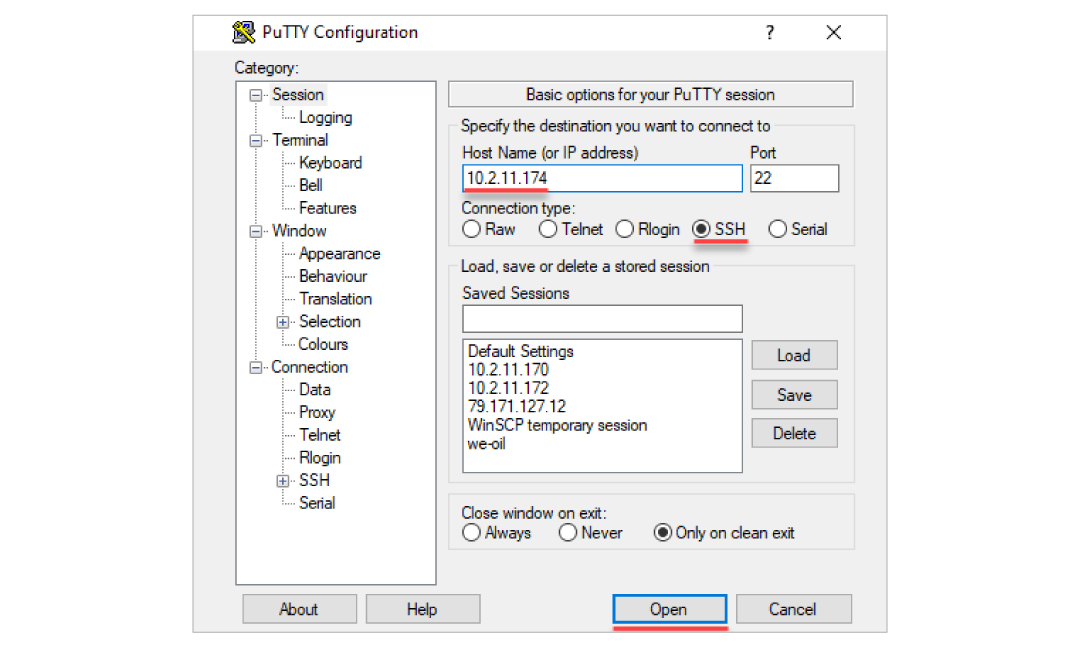Select the SSH connection type
The image size is (1080, 647).
pyautogui.click(x=702, y=229)
